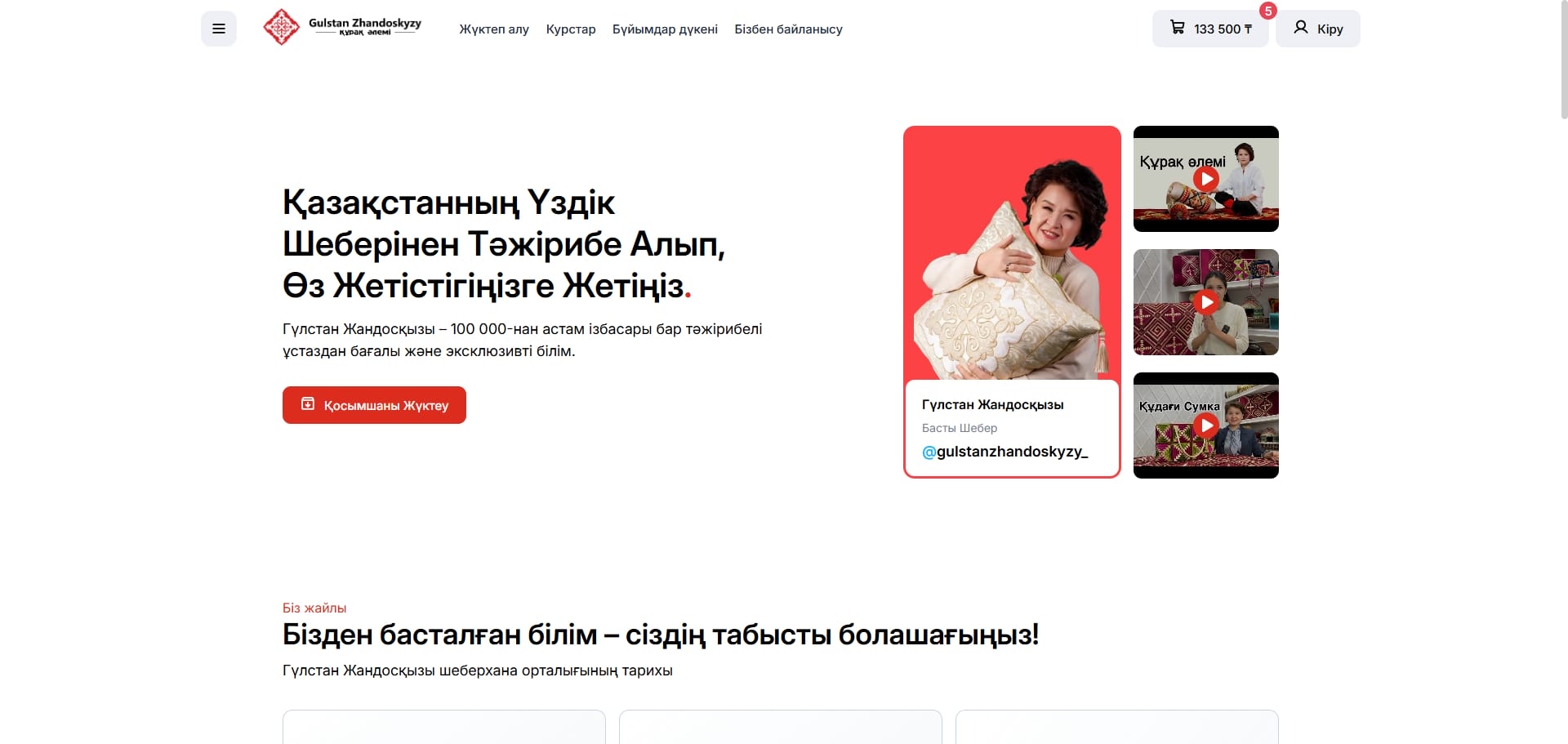Click the download icon in Қосымшаны Жүктеу

[x=308, y=404]
